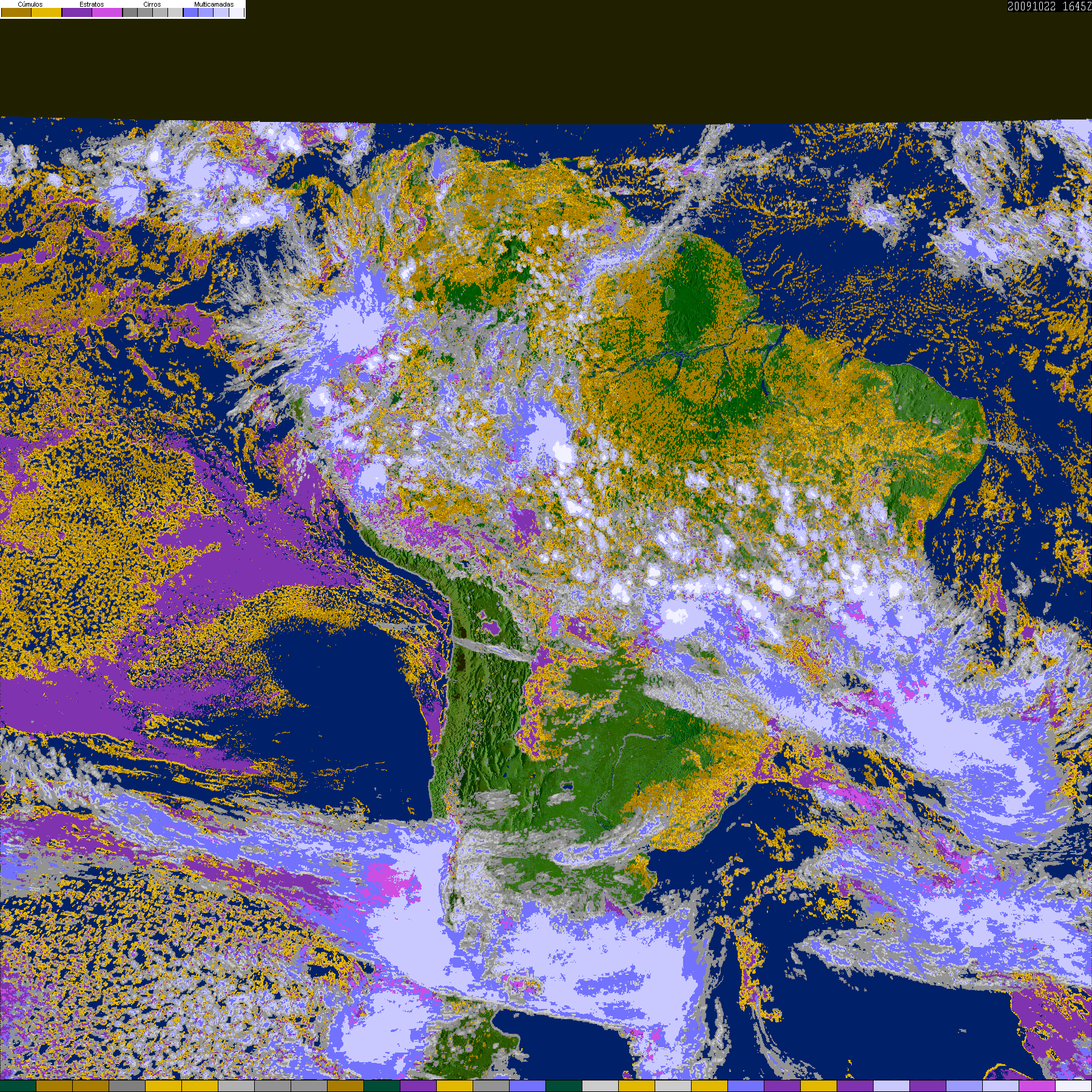Click the "Estratos" legend label
This screenshot has width=1092, height=1092.
(92, 4)
